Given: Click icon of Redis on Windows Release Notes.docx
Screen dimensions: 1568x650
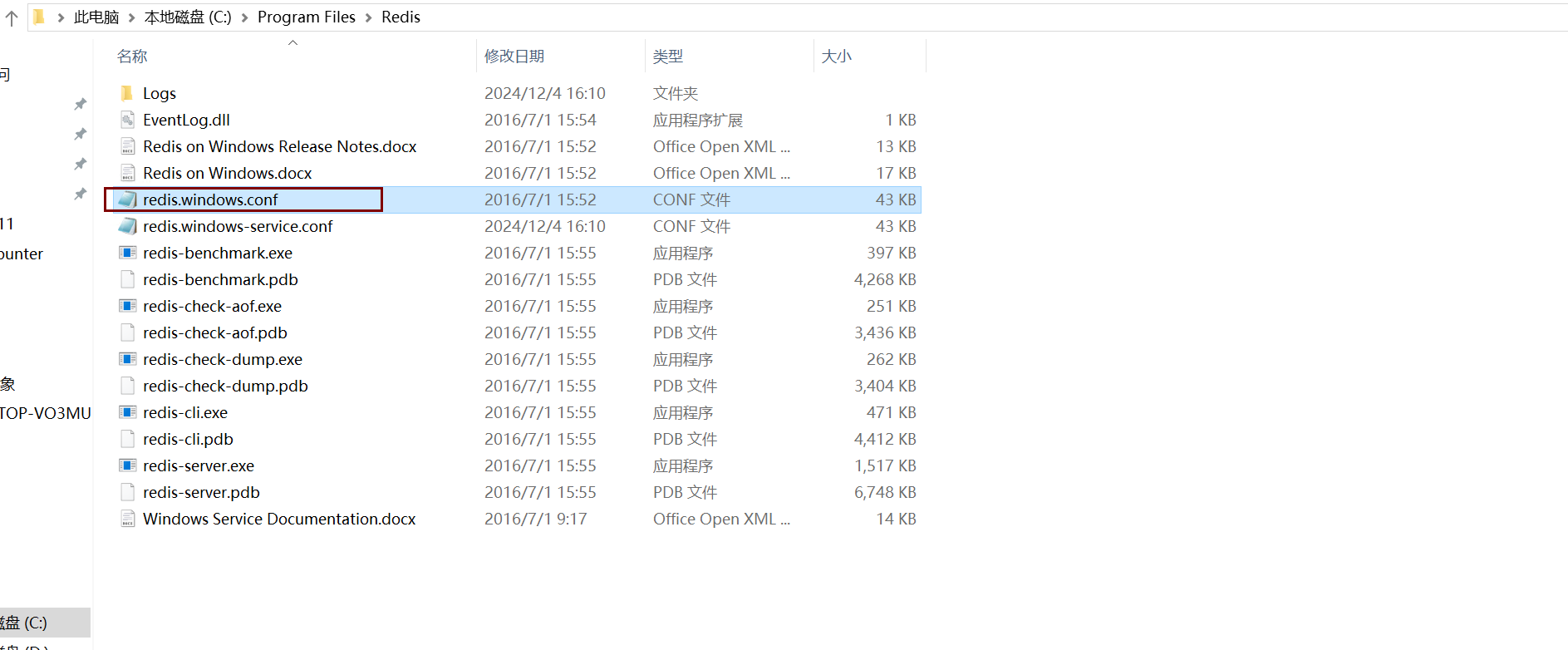Looking at the screenshot, I should coord(127,146).
